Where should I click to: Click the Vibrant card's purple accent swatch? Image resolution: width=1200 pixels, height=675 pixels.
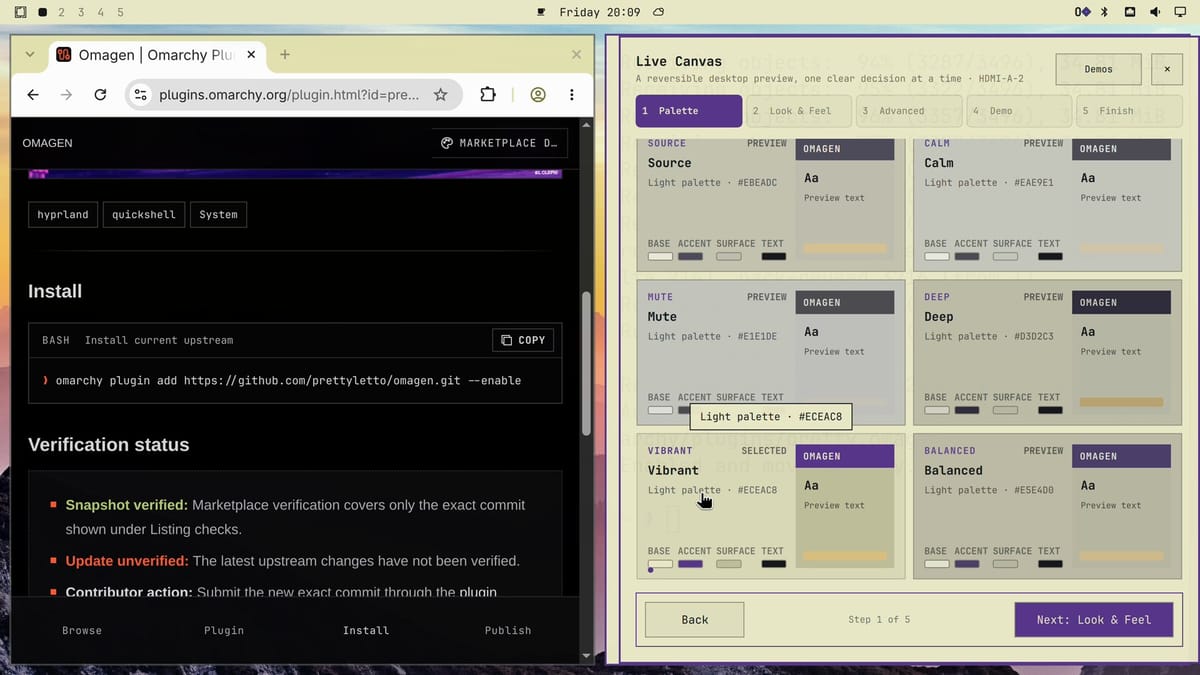coord(690,564)
